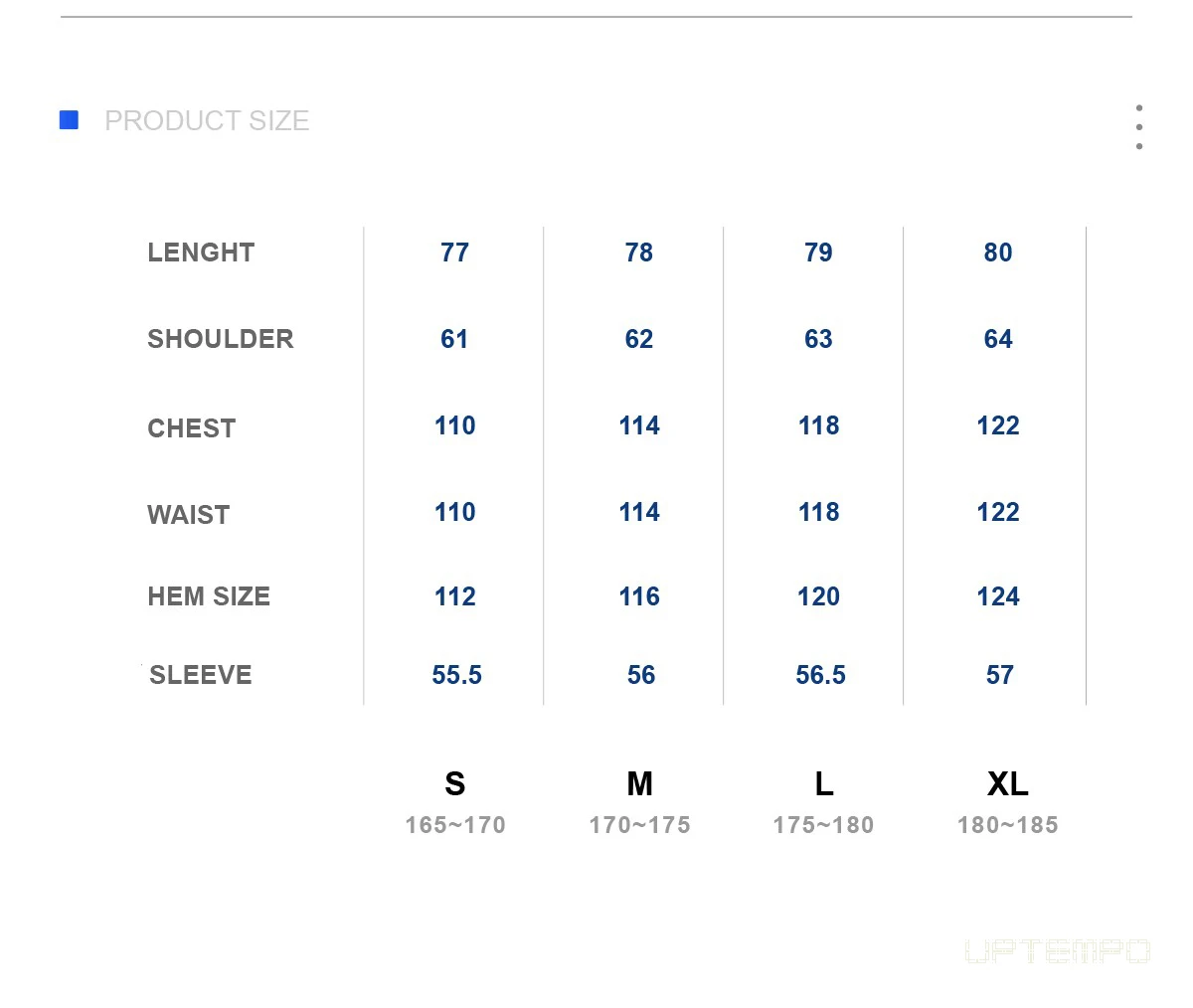Click the blue square beside PRODUCT SIZE
Screen dimensions: 1193x1008
pyautogui.click(x=70, y=120)
